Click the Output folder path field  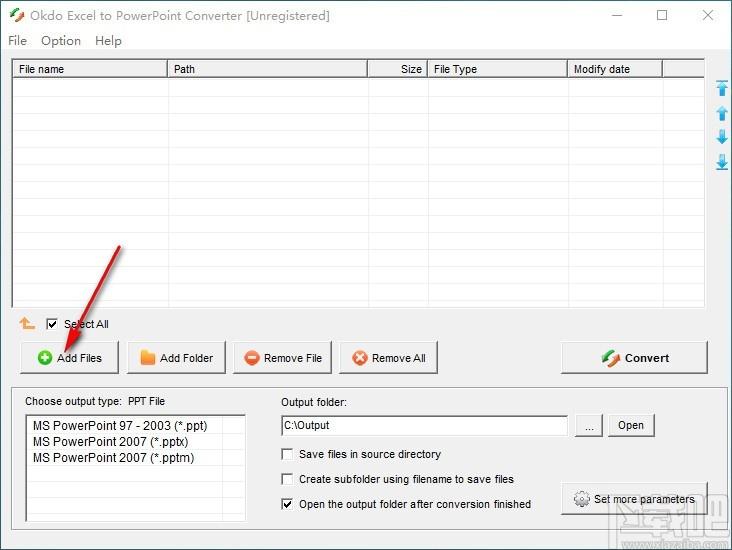[425, 425]
